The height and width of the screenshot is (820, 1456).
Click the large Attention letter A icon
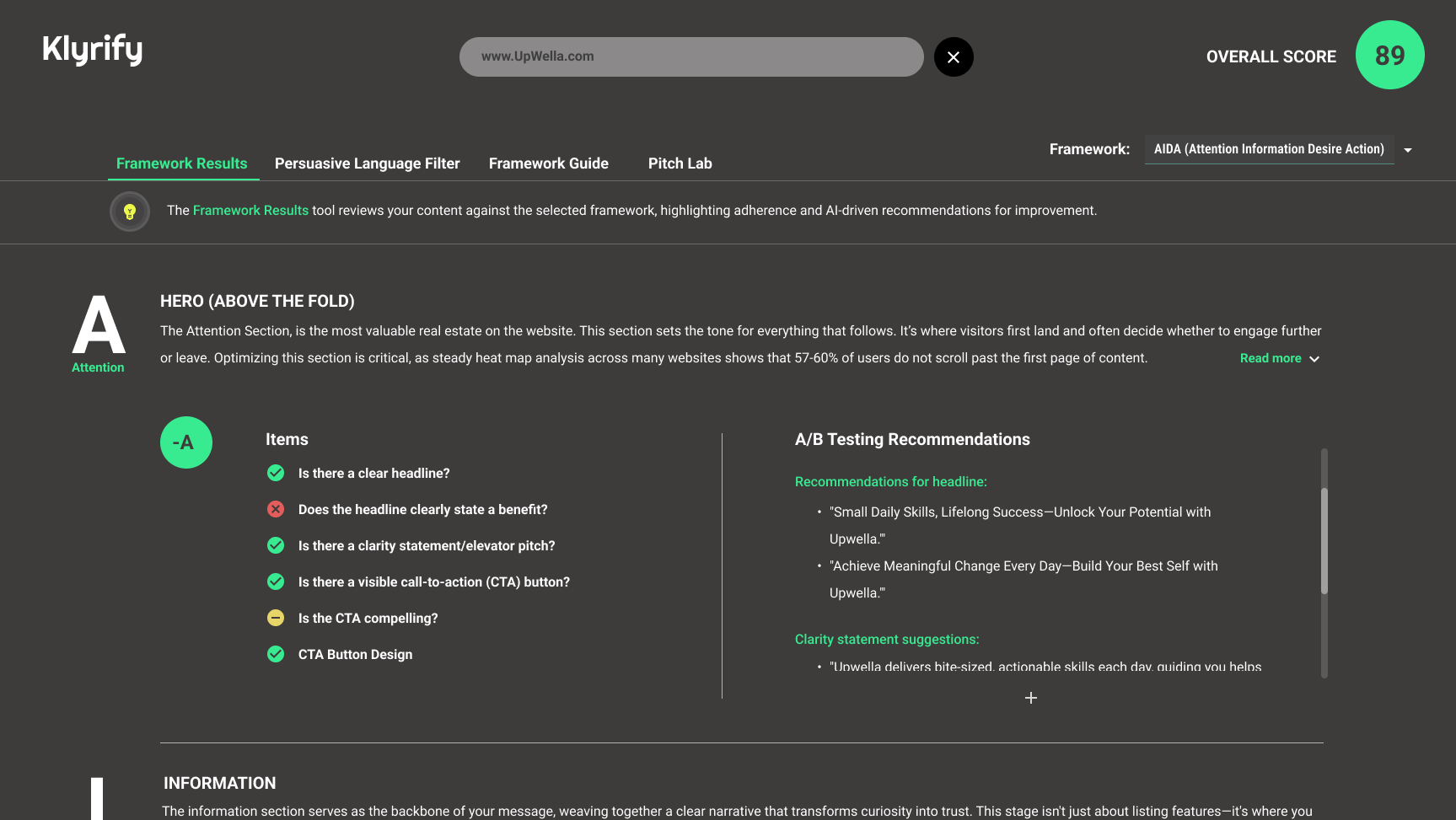point(99,324)
